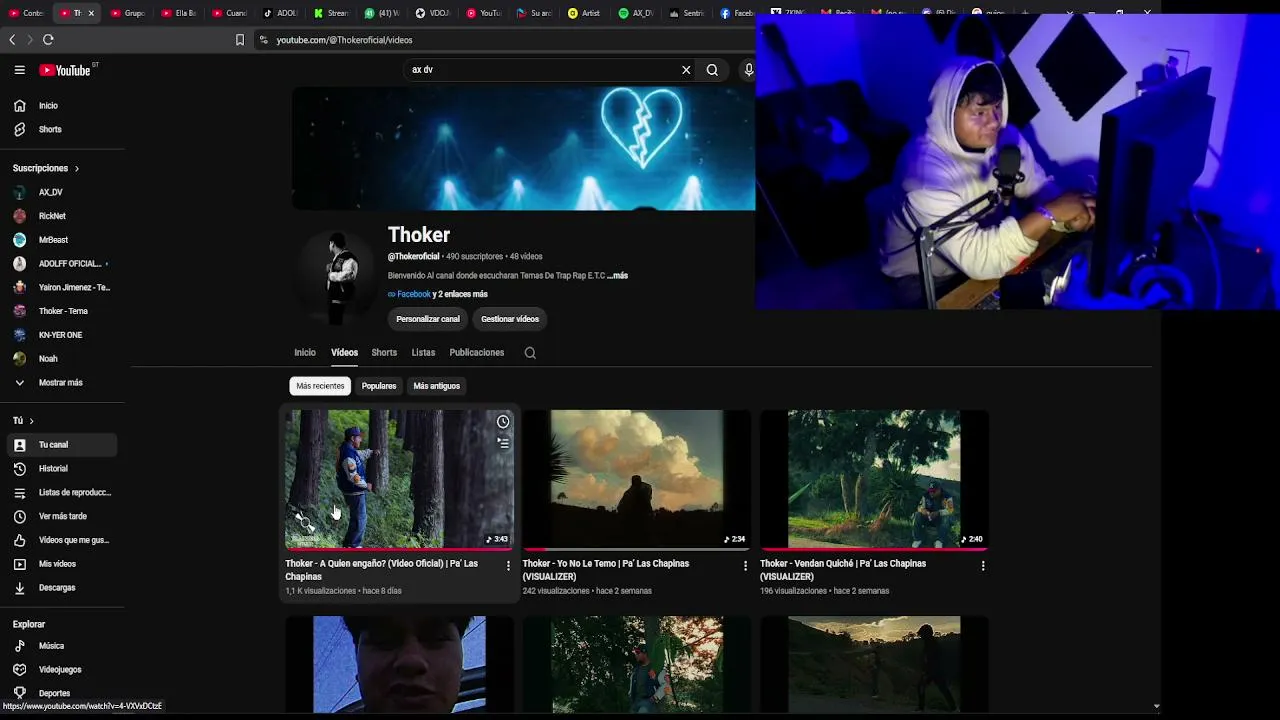Open the Descargas download icon
The width and height of the screenshot is (1280, 720).
pos(19,588)
